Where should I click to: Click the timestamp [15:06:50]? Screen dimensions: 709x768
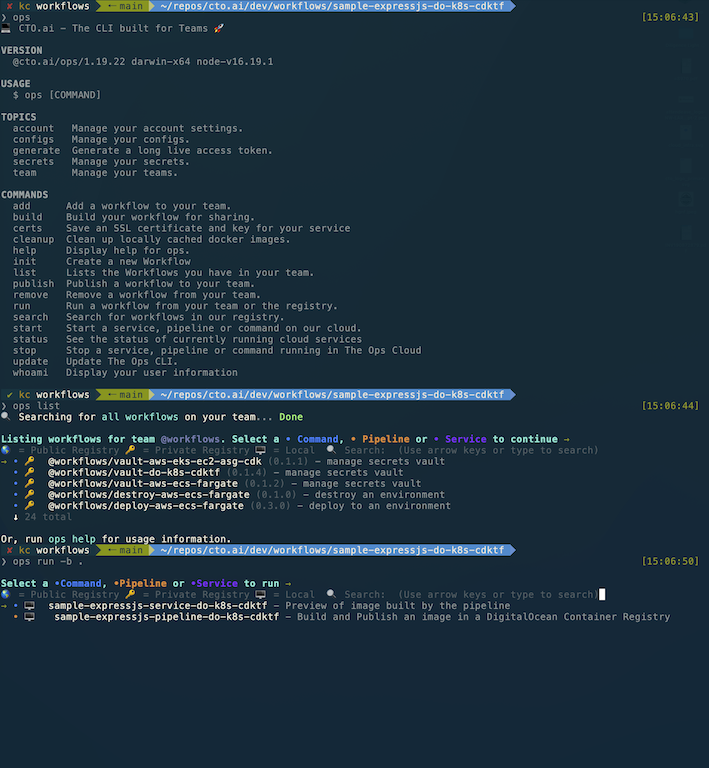tap(670, 561)
